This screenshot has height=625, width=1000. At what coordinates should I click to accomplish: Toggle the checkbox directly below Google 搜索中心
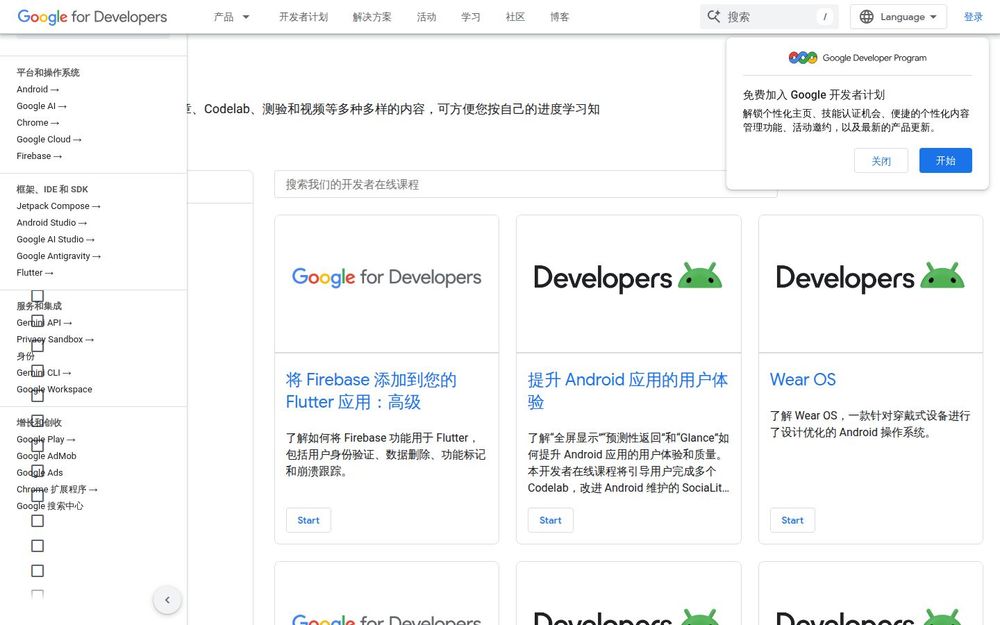[x=38, y=521]
